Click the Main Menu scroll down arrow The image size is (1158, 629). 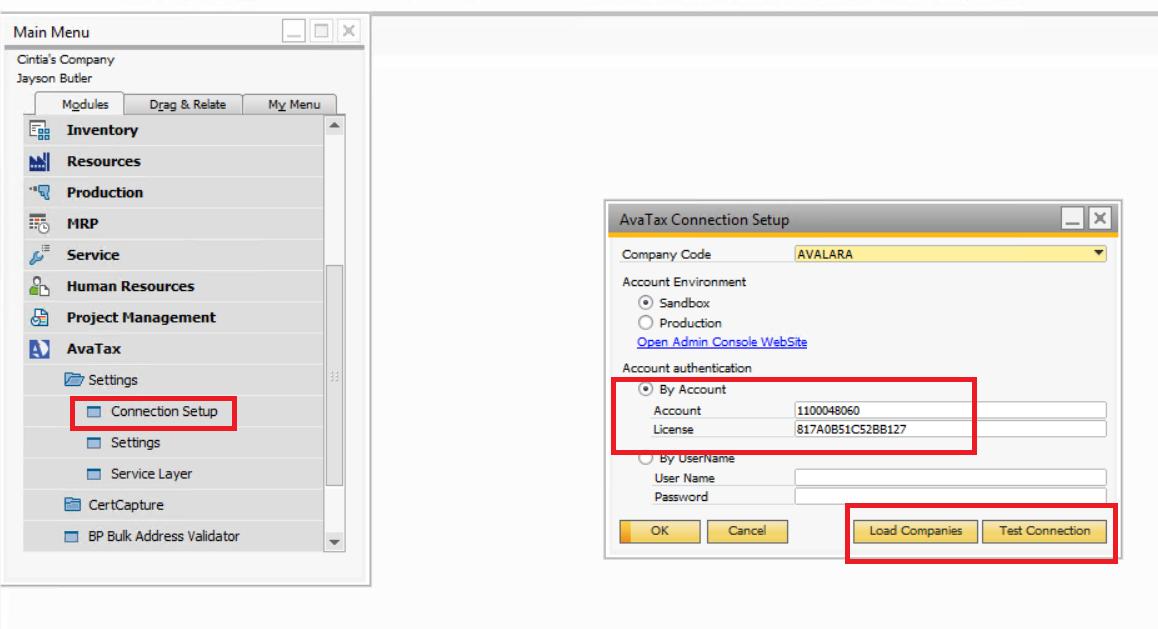coord(335,542)
